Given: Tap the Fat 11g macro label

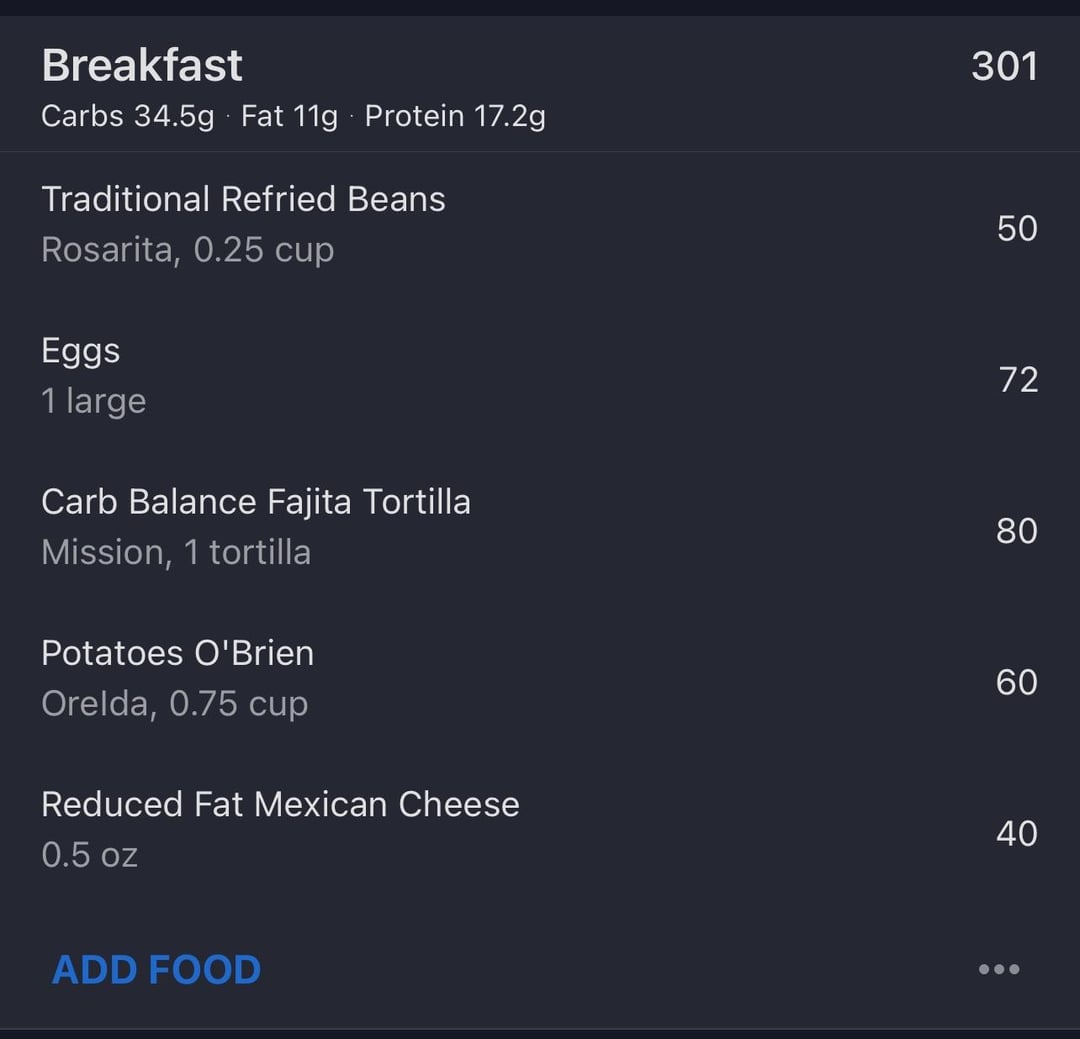Looking at the screenshot, I should [x=289, y=116].
